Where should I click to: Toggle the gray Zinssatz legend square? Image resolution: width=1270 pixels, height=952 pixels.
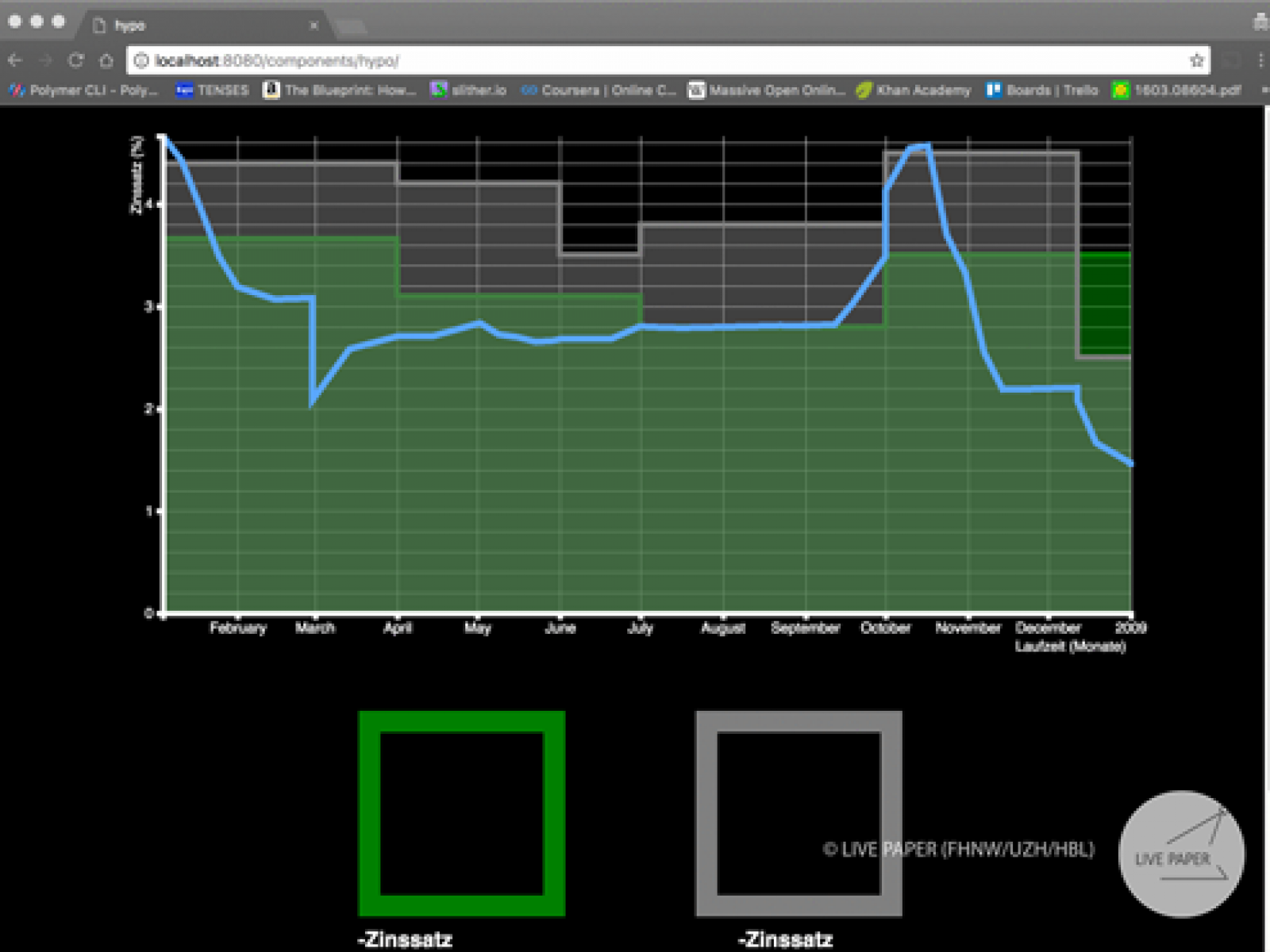click(799, 814)
